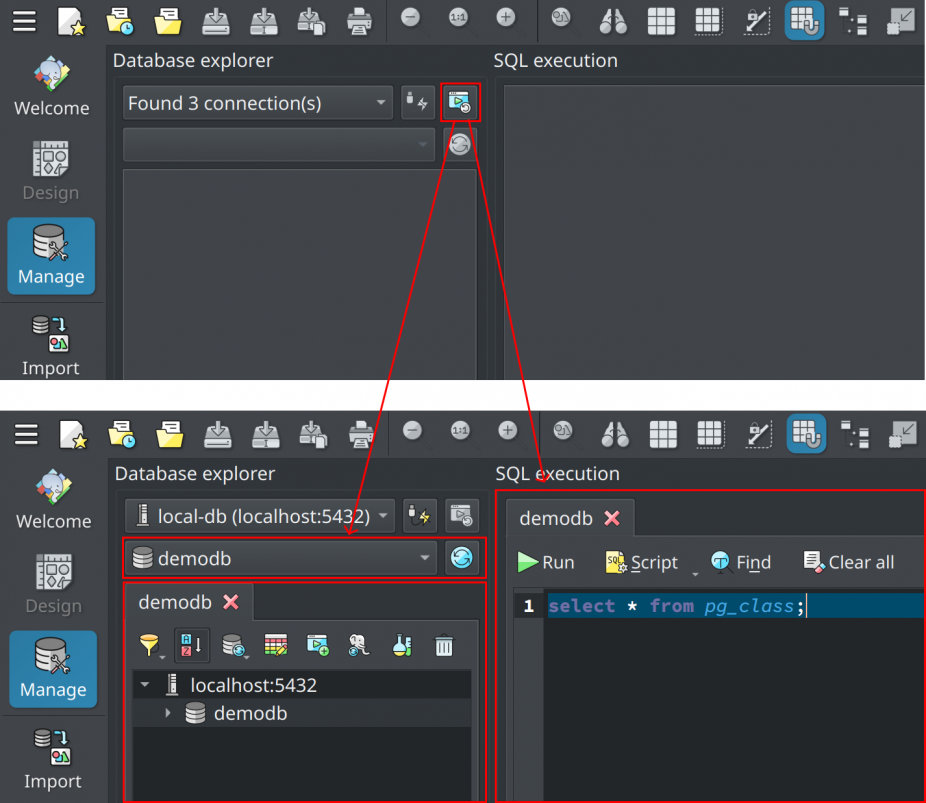Run the SQL query in demodb tab
The width and height of the screenshot is (926, 803).
tap(546, 562)
